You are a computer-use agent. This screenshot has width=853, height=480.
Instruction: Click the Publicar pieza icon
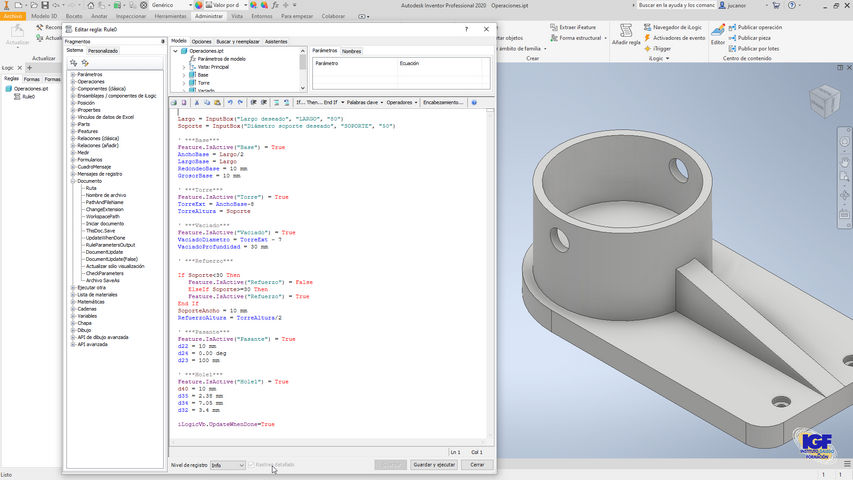(732, 37)
